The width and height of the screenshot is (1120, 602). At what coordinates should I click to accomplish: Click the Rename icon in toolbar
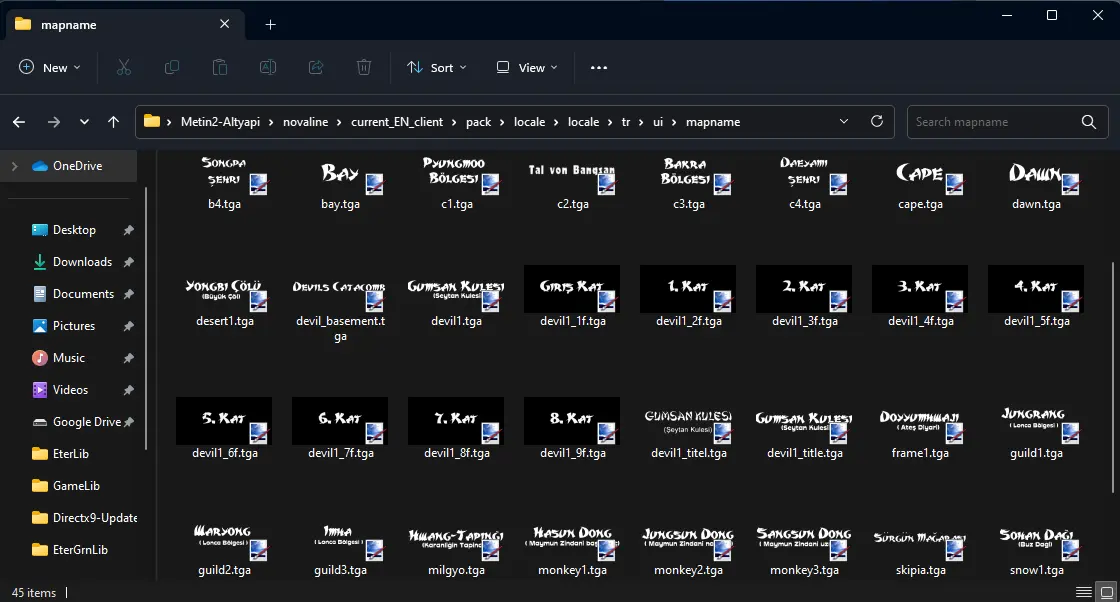click(x=268, y=67)
